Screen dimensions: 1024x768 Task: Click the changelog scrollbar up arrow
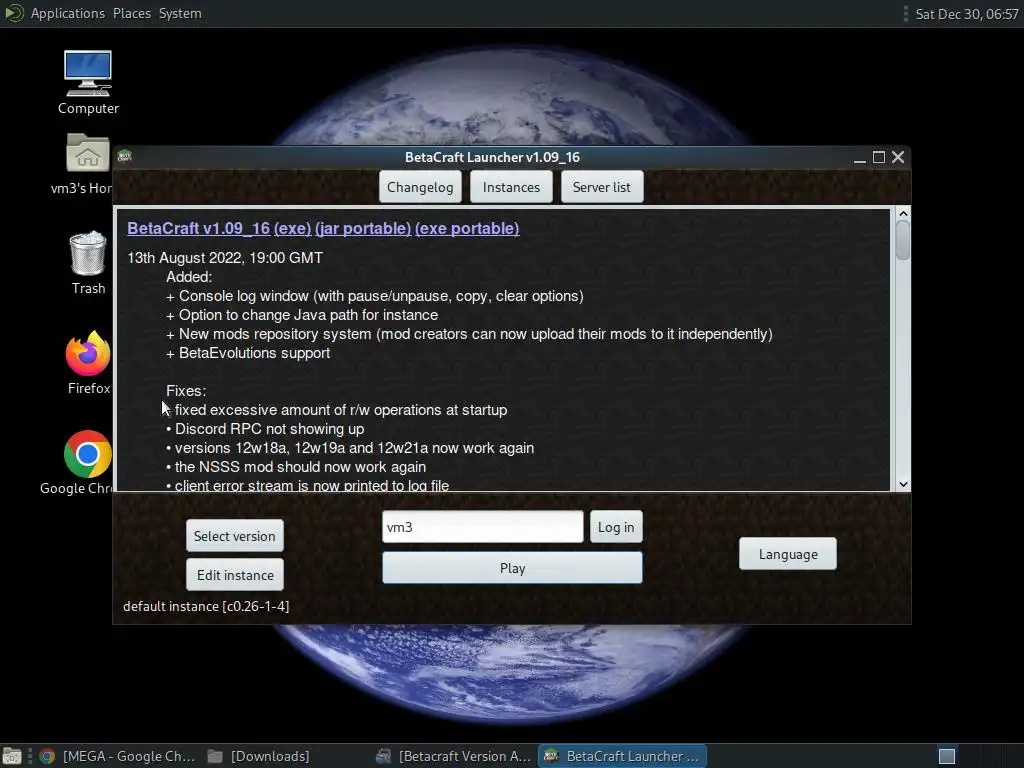[903, 214]
